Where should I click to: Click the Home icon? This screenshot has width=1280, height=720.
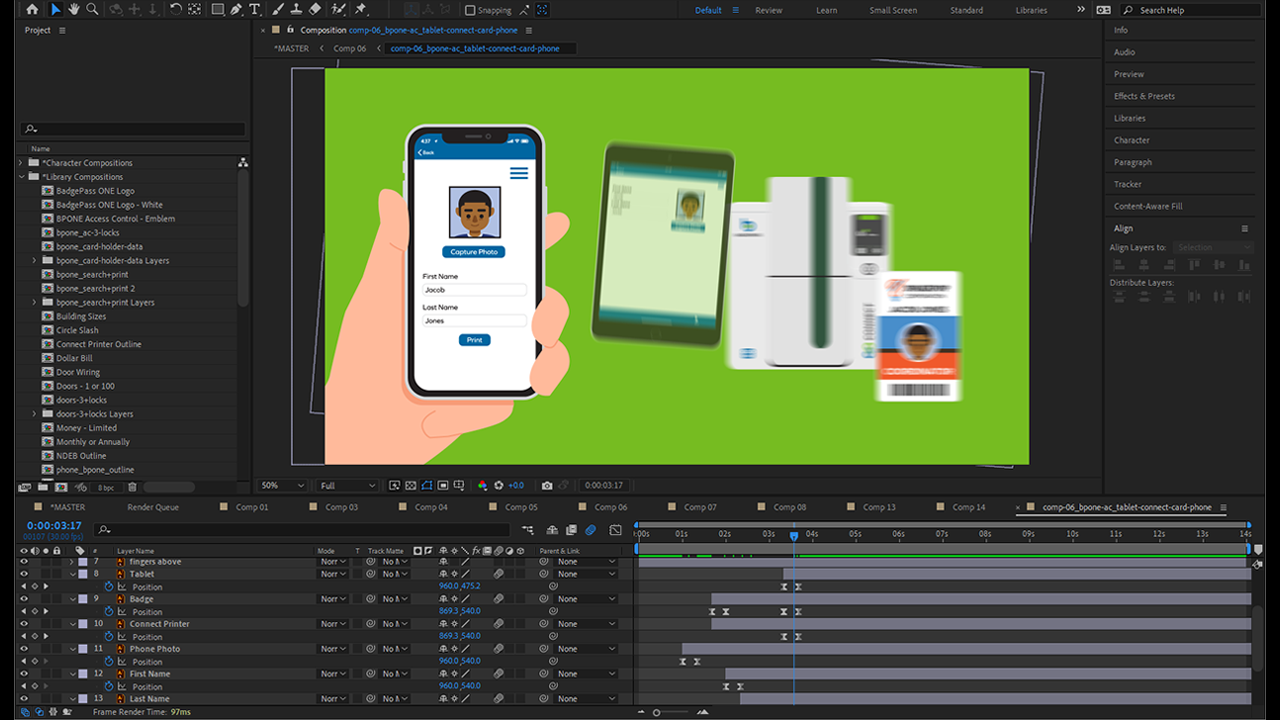pos(32,9)
